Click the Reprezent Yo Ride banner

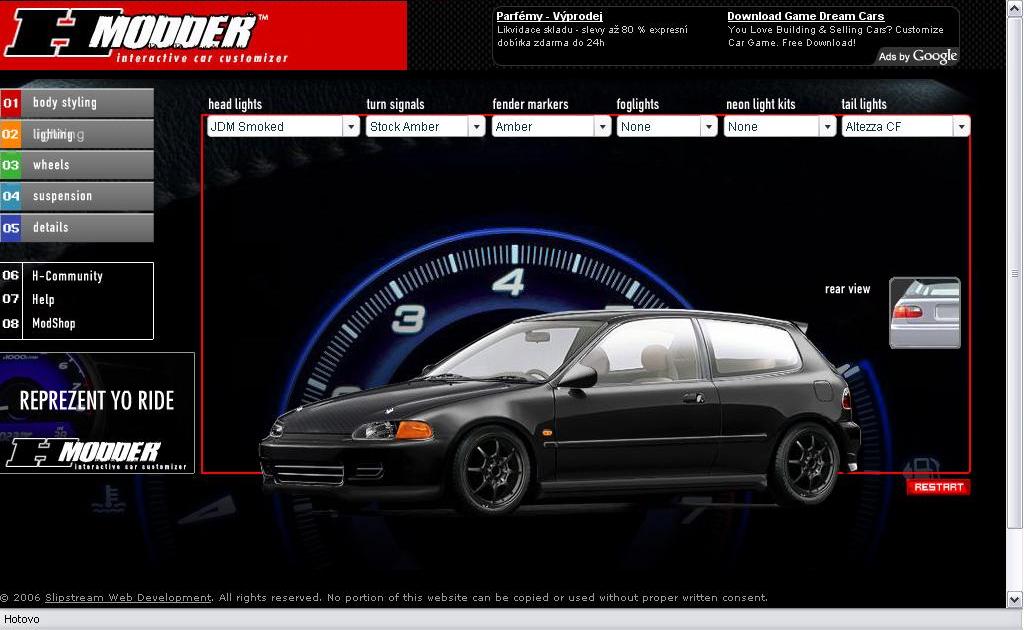[x=97, y=412]
